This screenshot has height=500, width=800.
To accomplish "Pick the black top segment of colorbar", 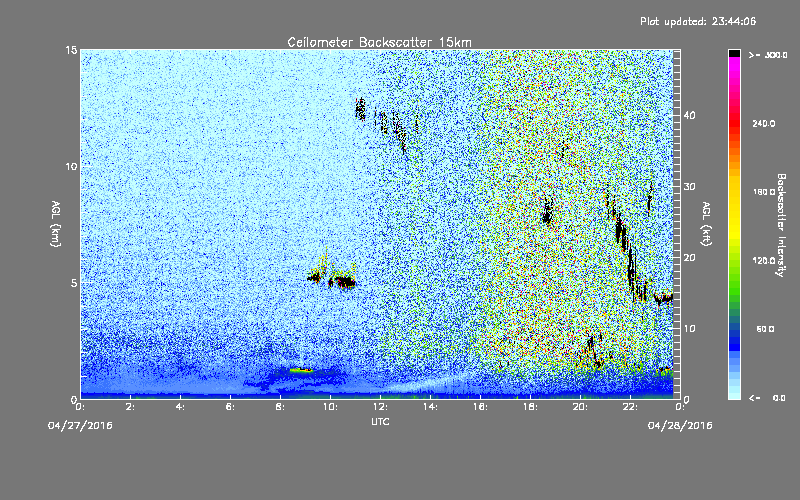I will coord(734,53).
